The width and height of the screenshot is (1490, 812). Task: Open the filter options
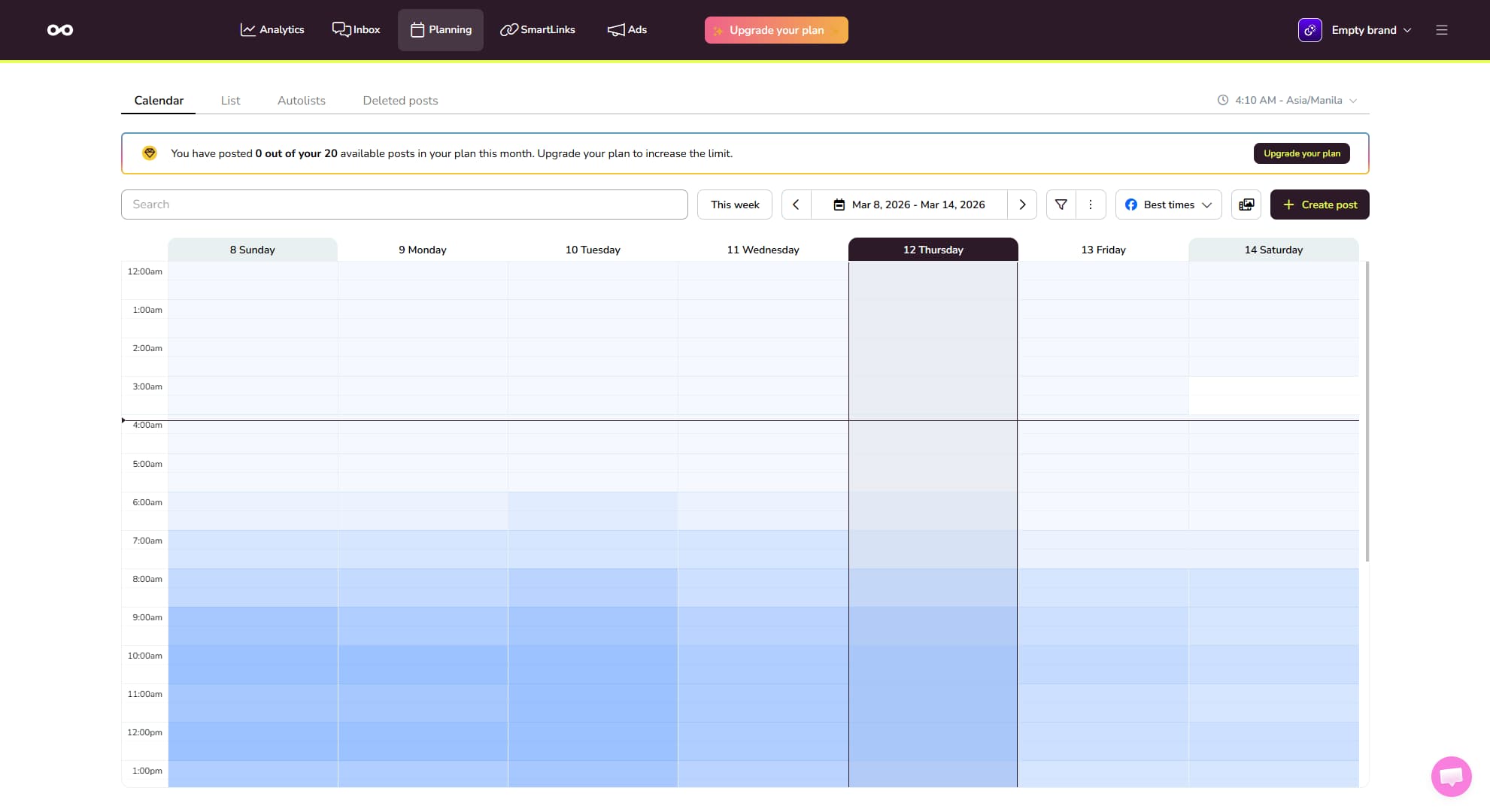[x=1061, y=204]
